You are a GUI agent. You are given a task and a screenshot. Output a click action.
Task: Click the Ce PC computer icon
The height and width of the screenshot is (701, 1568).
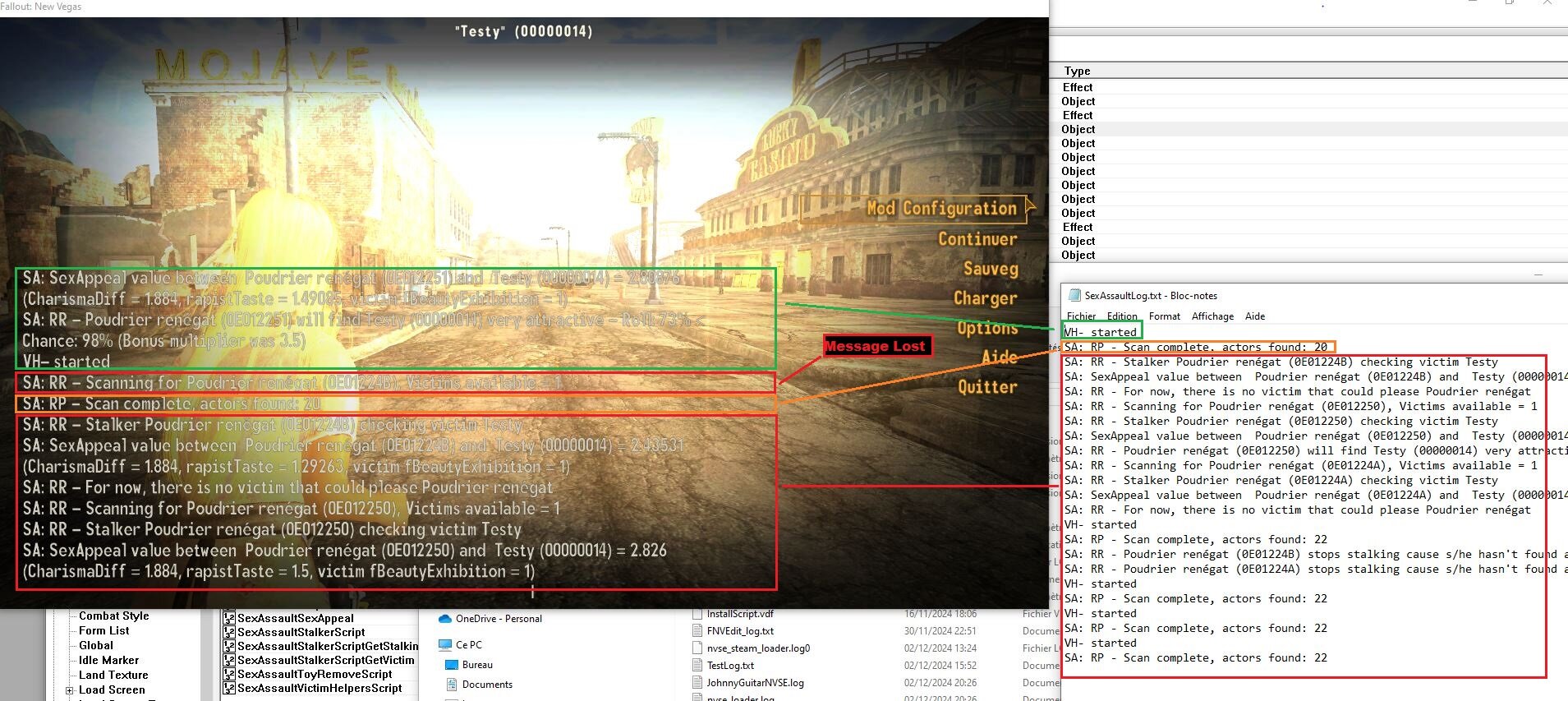pyautogui.click(x=445, y=645)
